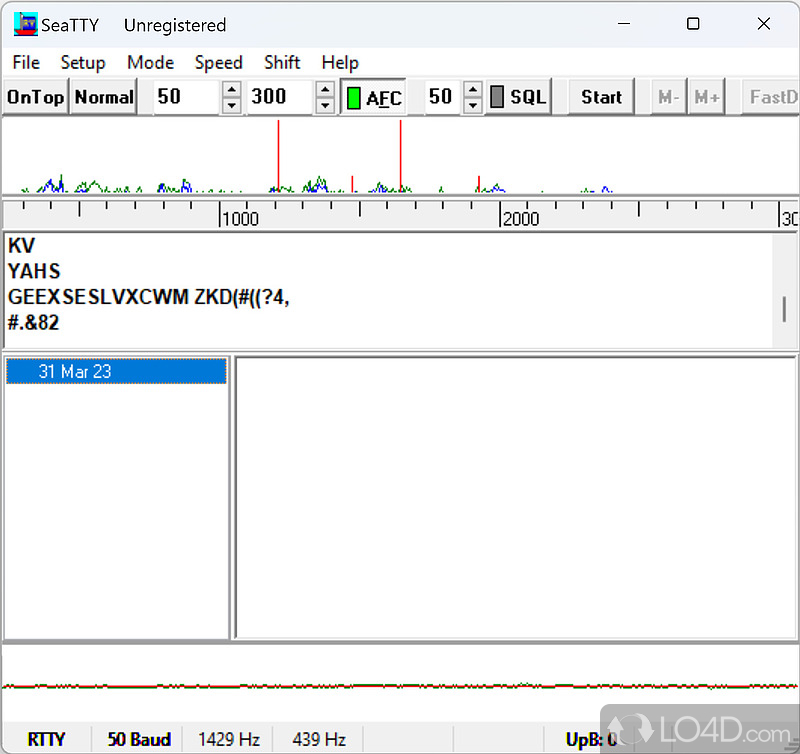Click the decoded text line #.&82

click(x=33, y=322)
